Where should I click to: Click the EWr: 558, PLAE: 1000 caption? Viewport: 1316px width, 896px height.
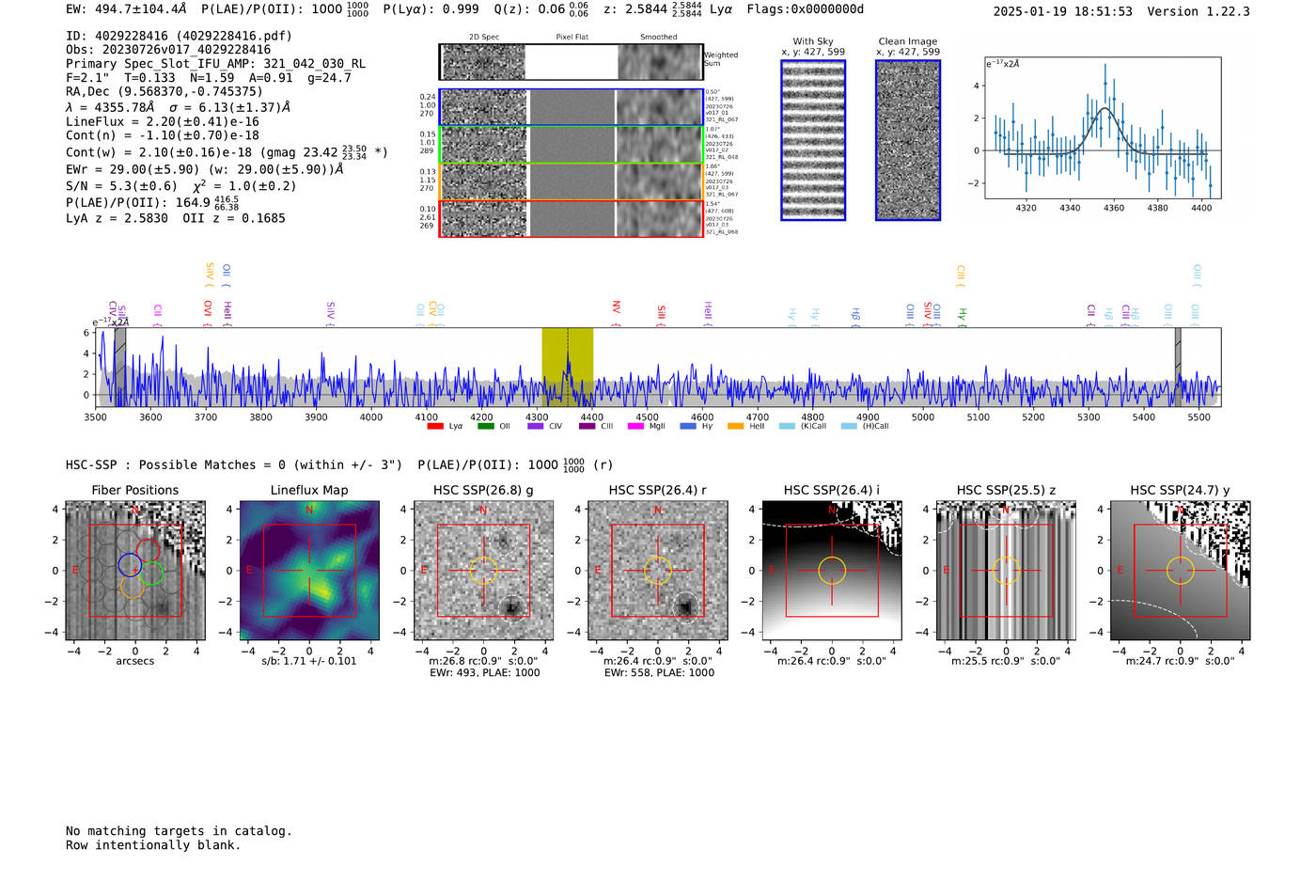click(x=659, y=672)
